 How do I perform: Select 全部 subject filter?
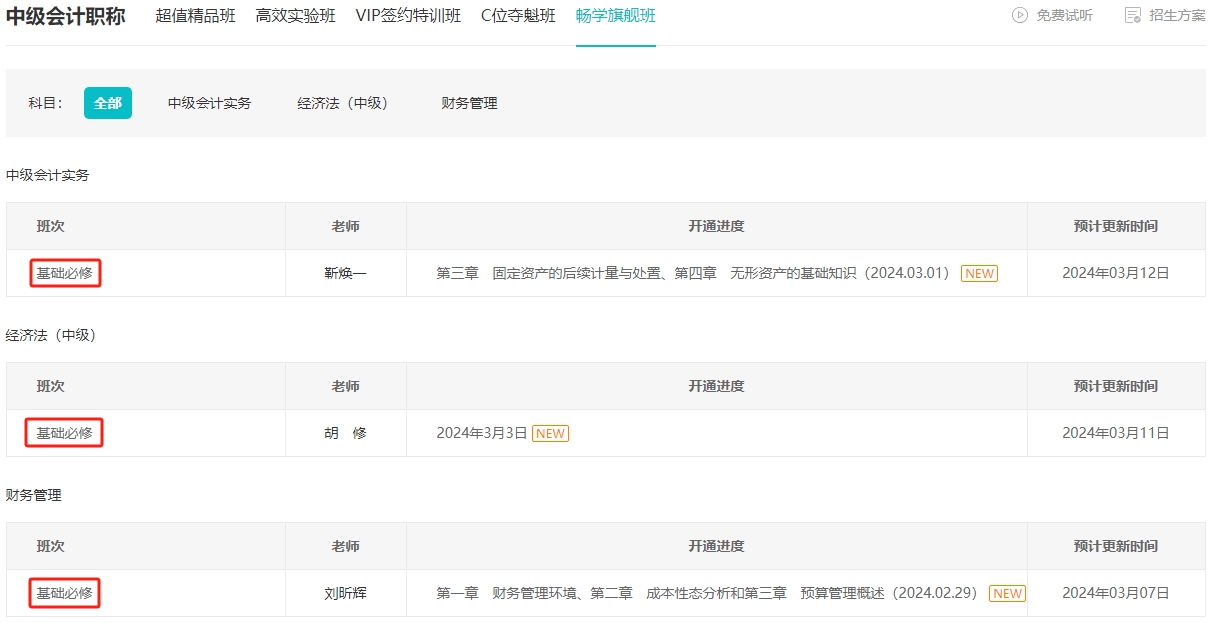point(108,103)
